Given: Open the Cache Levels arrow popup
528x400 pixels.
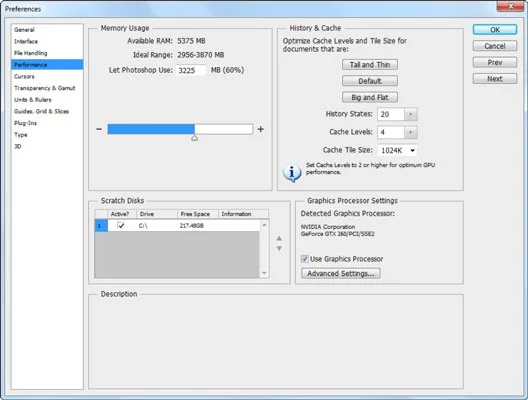Looking at the screenshot, I should tap(411, 132).
